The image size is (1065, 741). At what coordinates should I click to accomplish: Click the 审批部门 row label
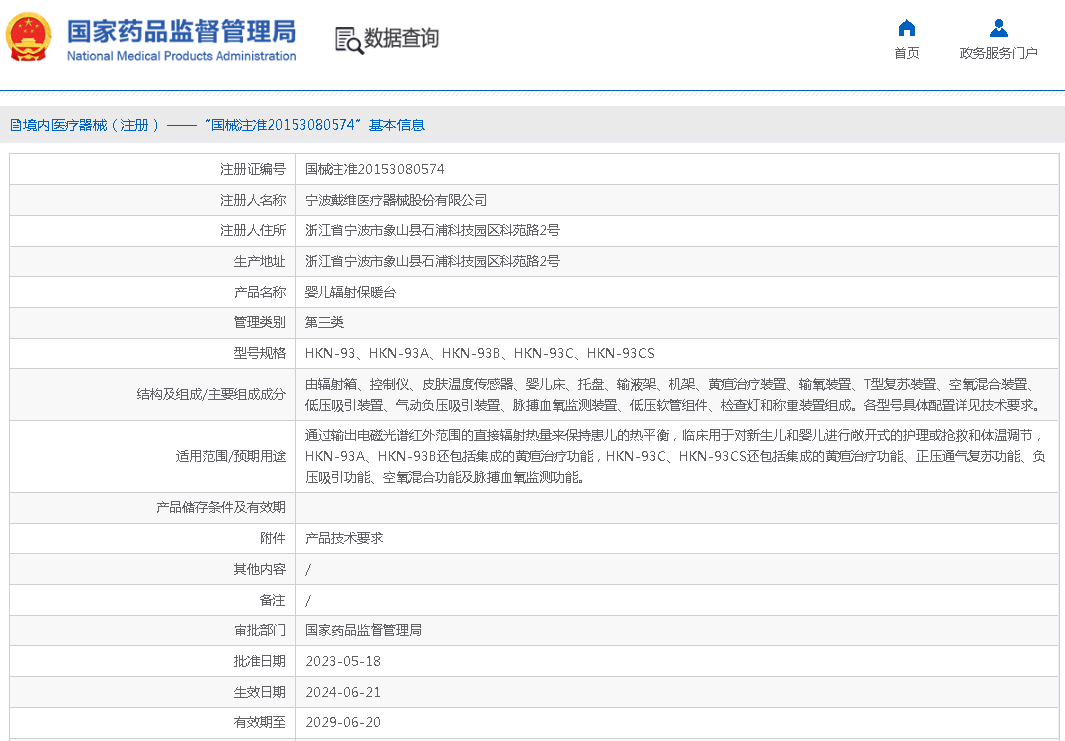click(x=259, y=630)
